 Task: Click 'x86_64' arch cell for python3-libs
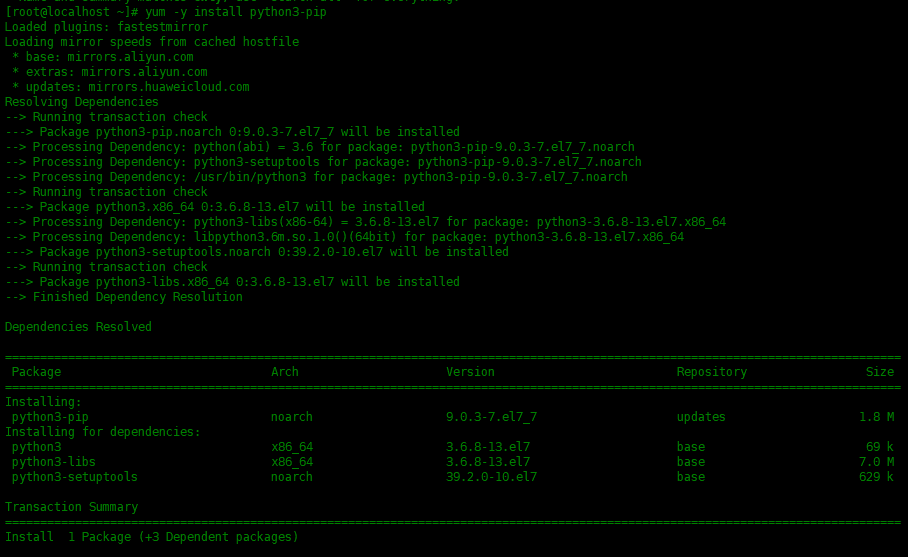pos(292,463)
